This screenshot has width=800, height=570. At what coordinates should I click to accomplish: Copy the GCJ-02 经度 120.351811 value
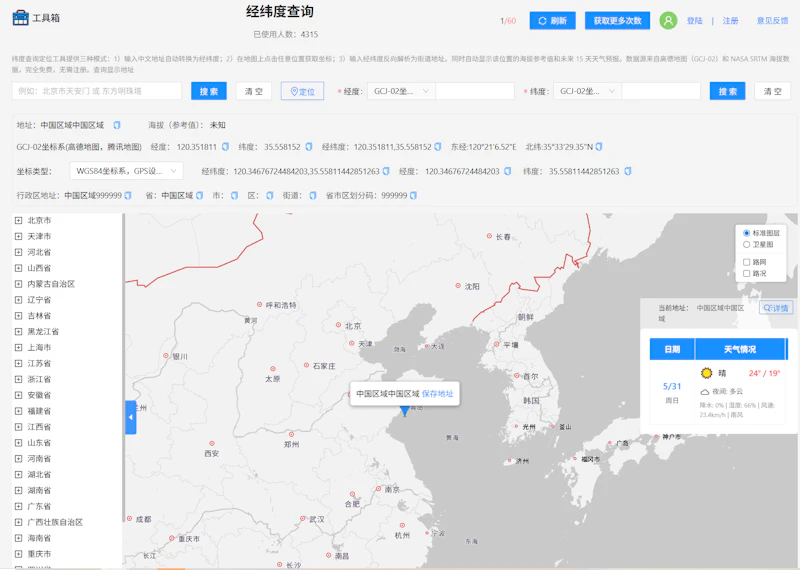(x=225, y=147)
